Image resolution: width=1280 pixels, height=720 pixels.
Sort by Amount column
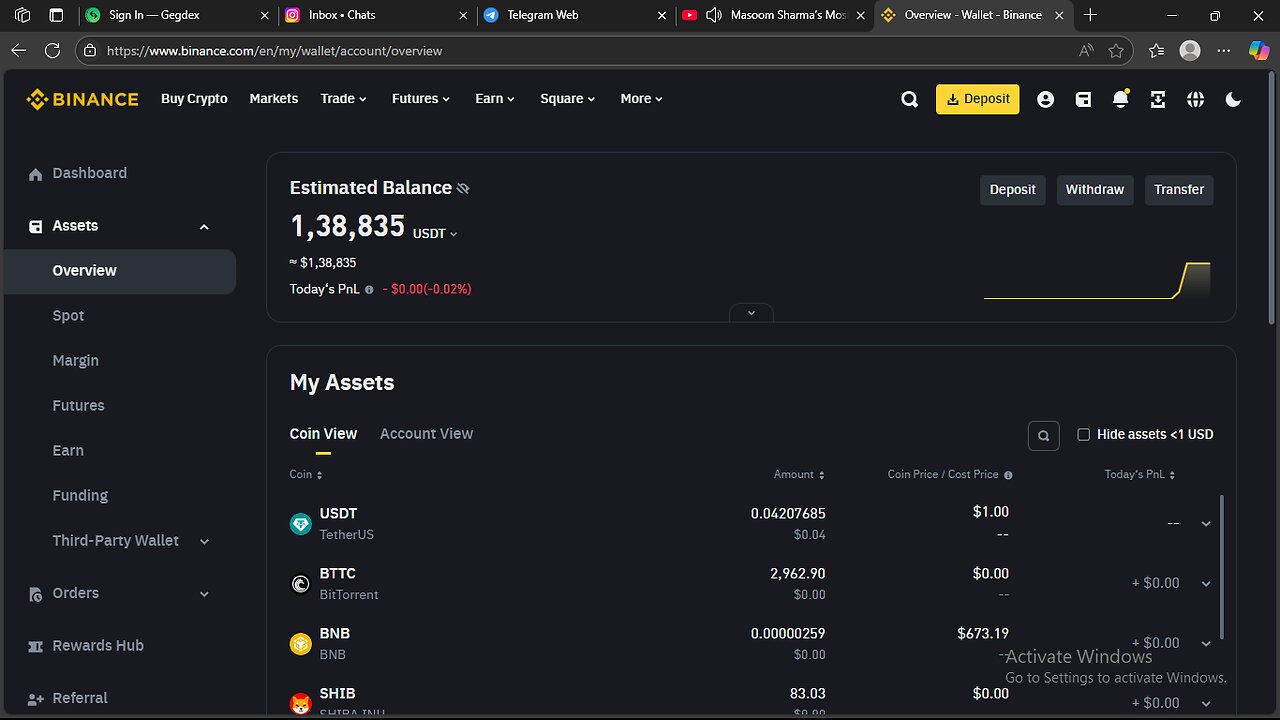pyautogui.click(x=799, y=474)
